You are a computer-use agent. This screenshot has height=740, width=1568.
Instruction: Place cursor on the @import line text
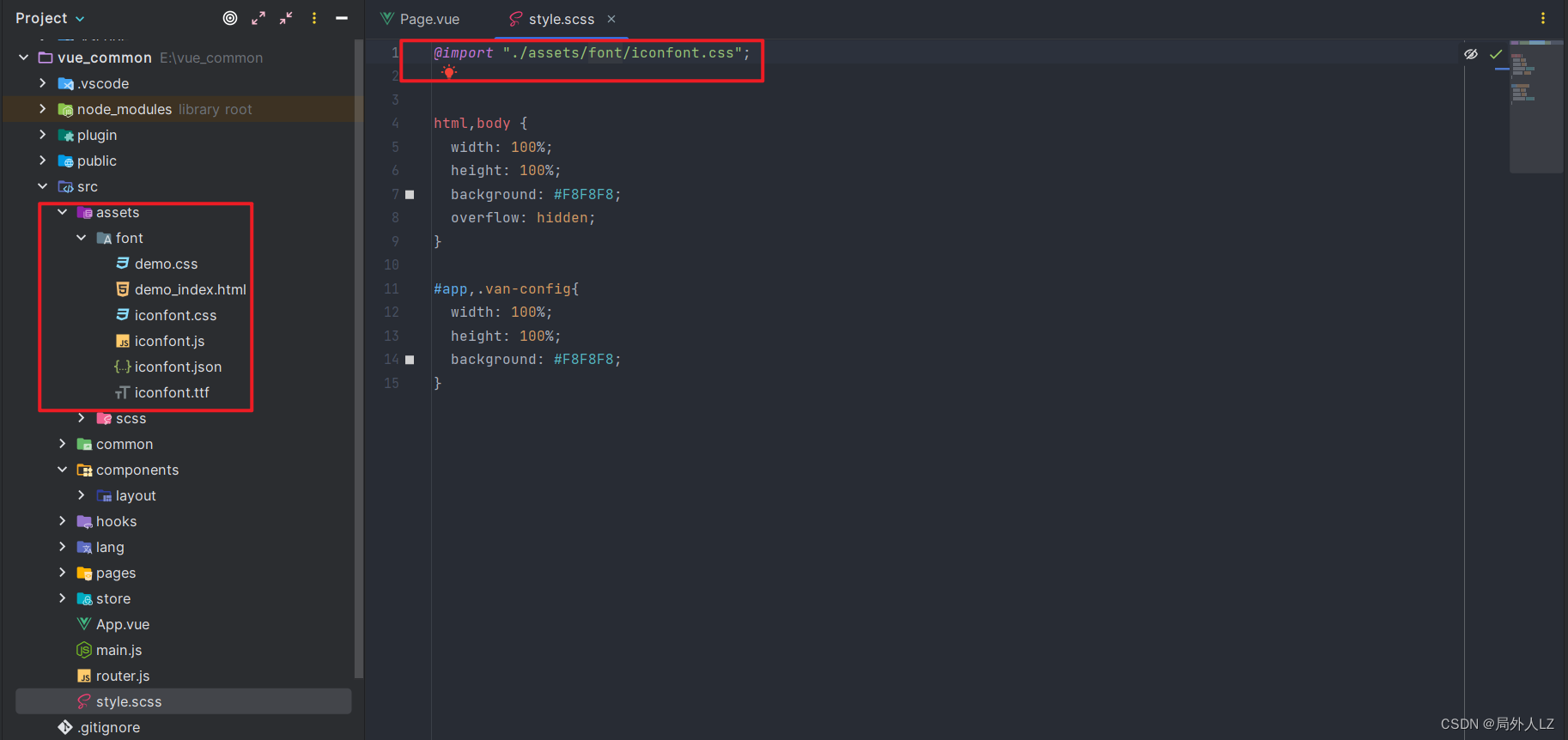pyautogui.click(x=592, y=53)
